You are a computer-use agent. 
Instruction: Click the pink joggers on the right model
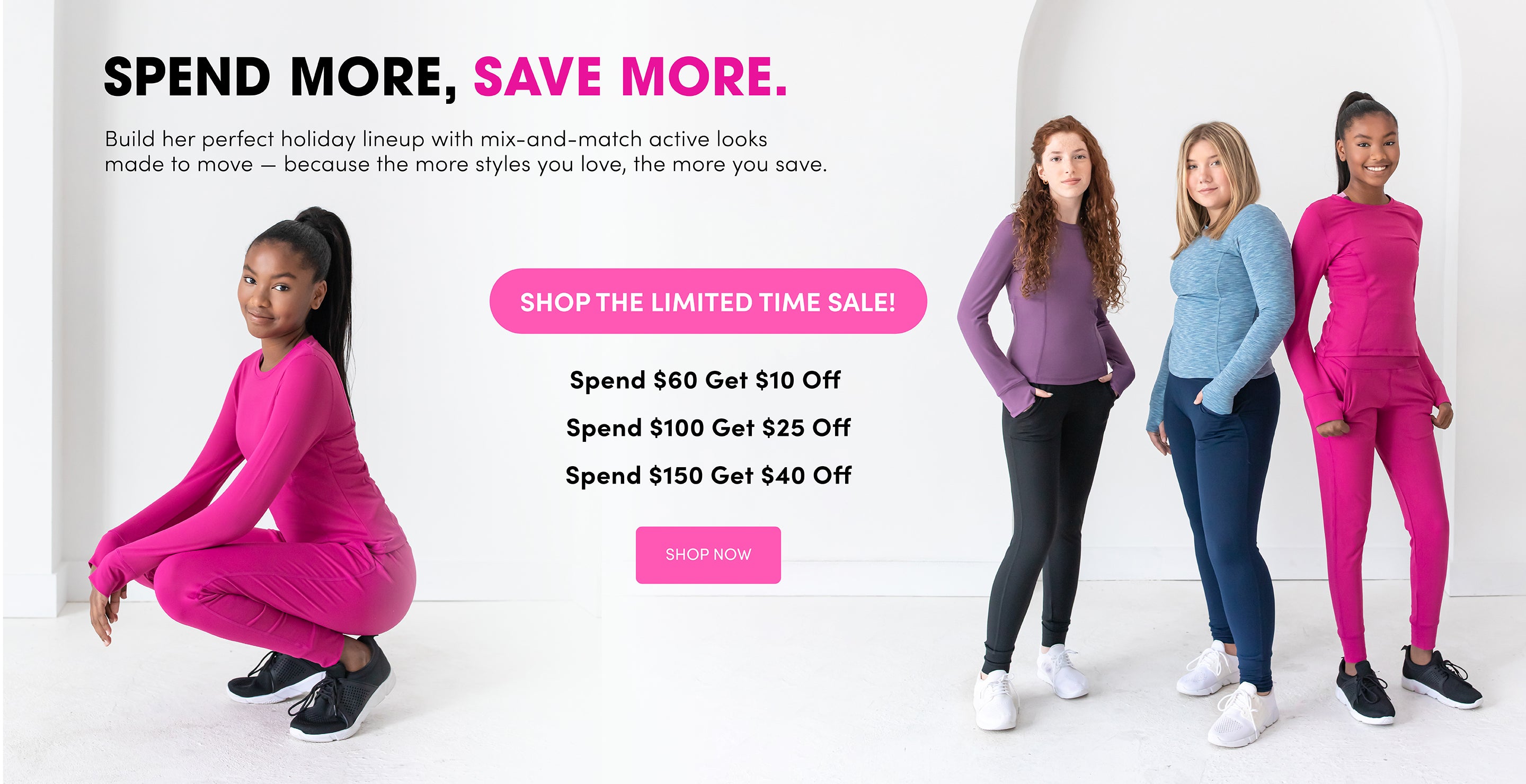[x=1380, y=503]
